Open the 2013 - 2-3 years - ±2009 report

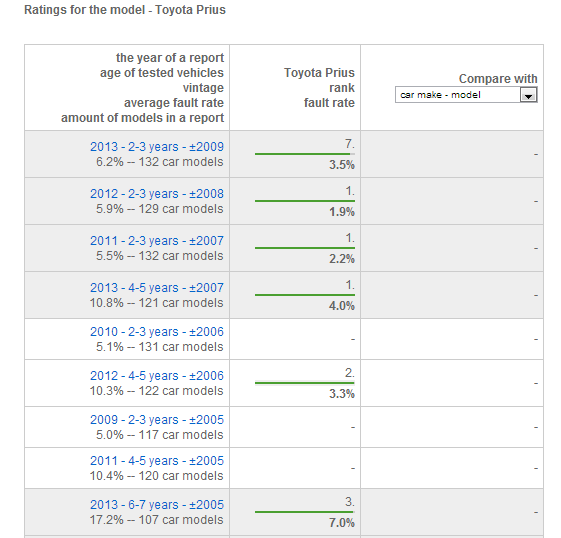click(157, 147)
